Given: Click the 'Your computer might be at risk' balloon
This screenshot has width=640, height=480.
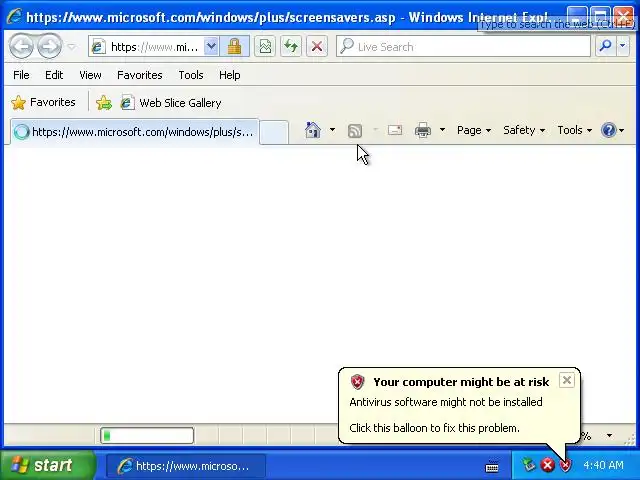Looking at the screenshot, I should tap(459, 405).
